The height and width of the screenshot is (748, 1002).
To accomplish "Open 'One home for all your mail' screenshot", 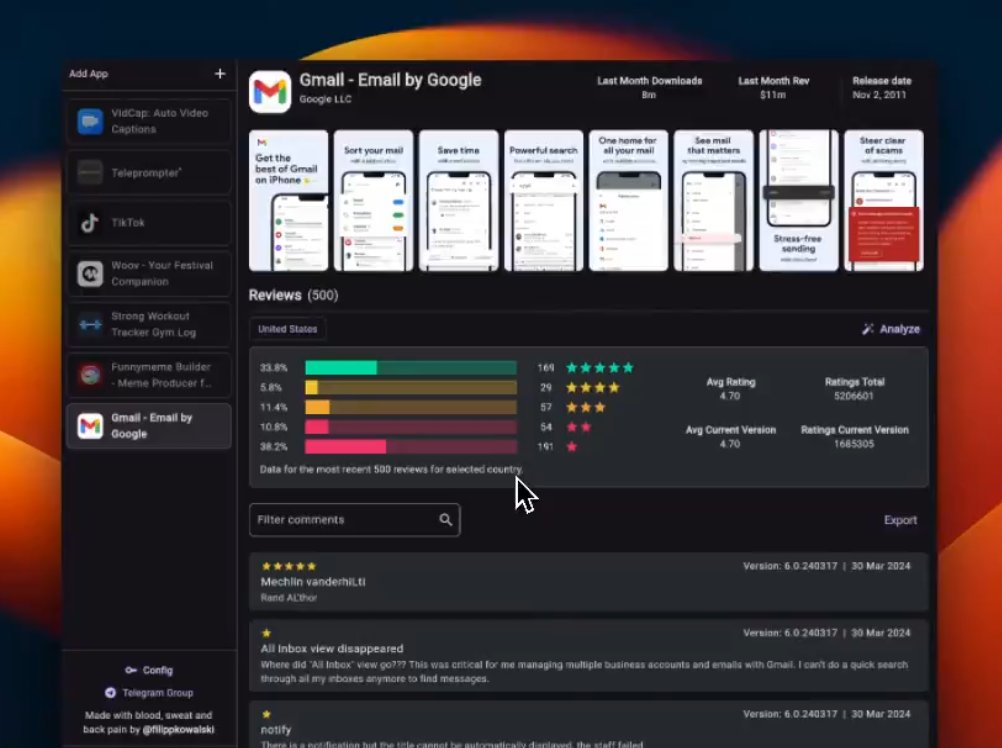I will tap(628, 201).
